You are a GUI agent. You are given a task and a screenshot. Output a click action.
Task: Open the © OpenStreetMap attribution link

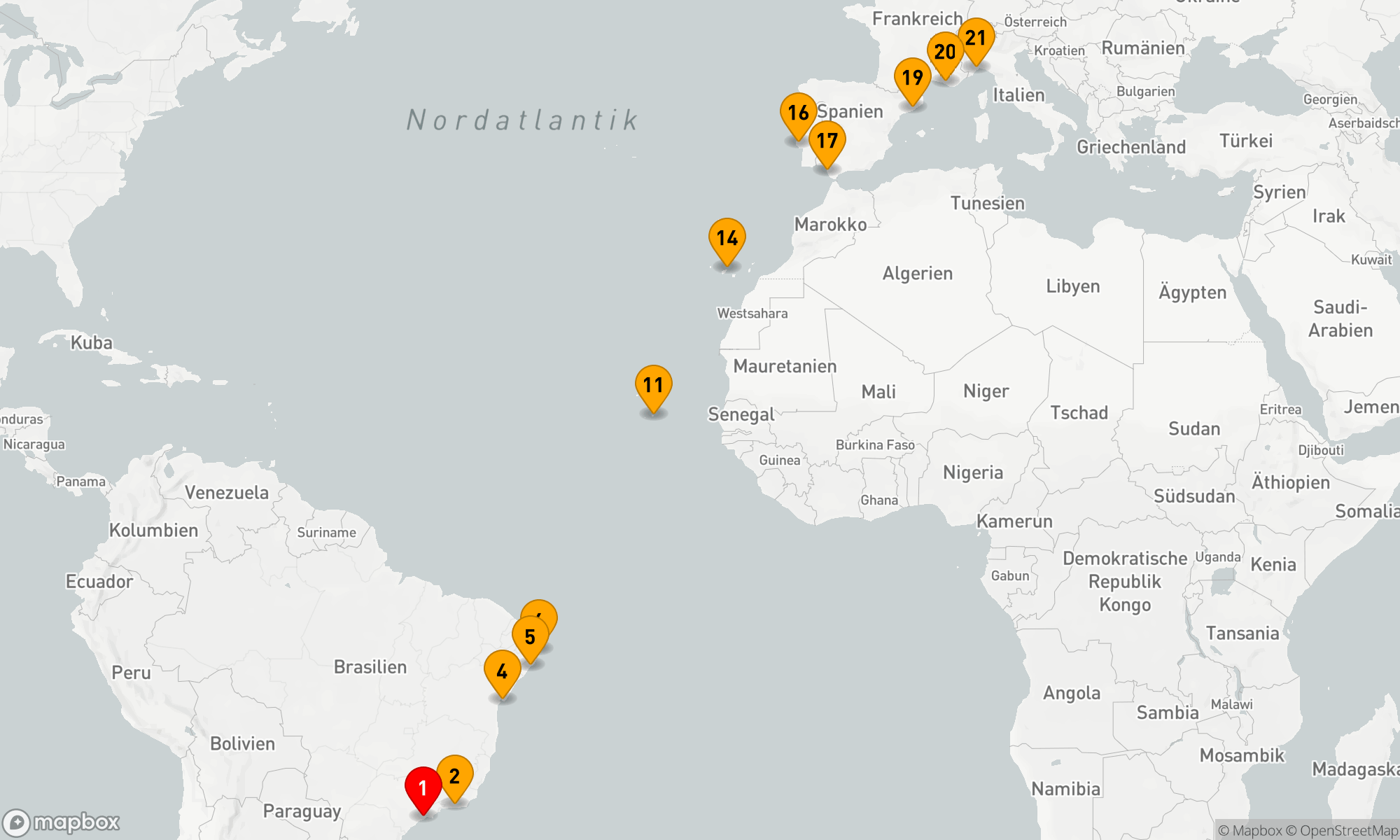(1342, 830)
